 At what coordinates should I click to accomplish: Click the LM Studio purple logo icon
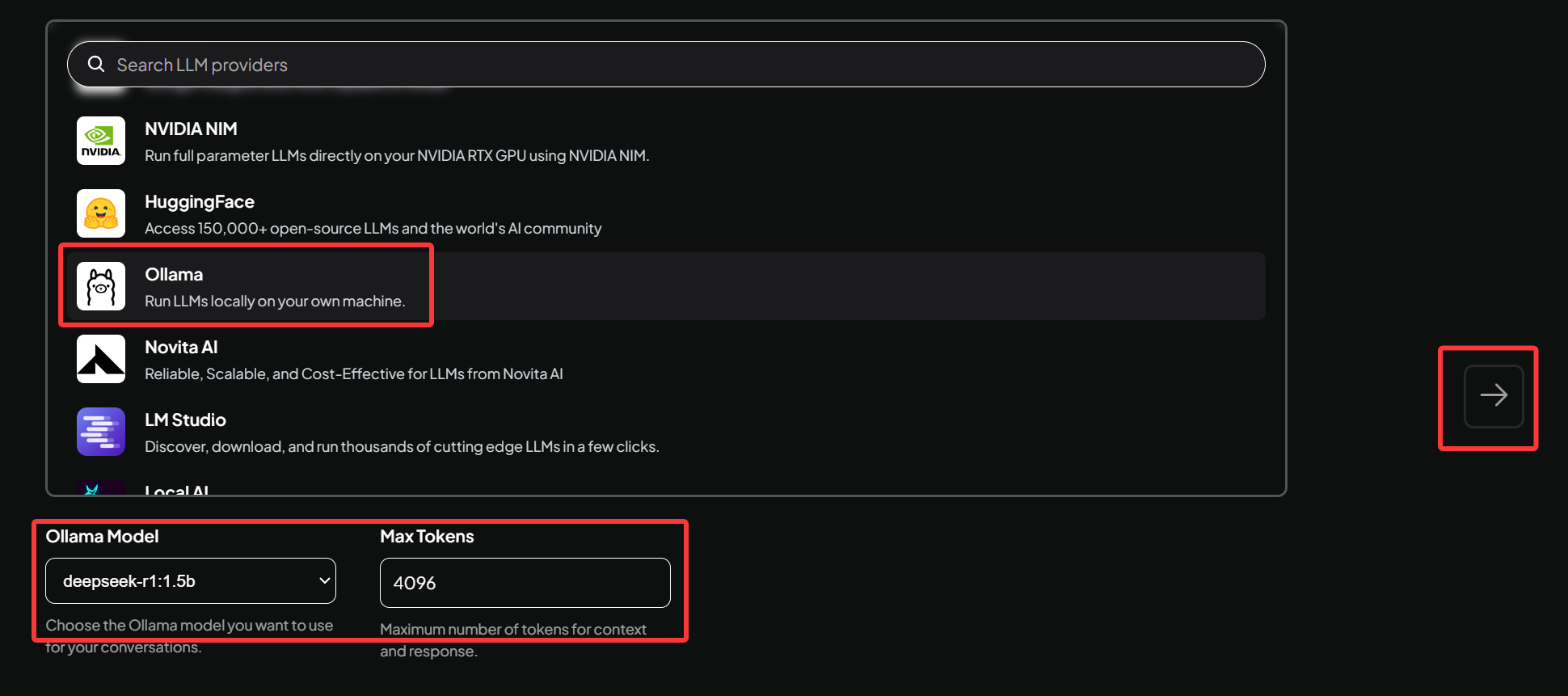[x=101, y=432]
